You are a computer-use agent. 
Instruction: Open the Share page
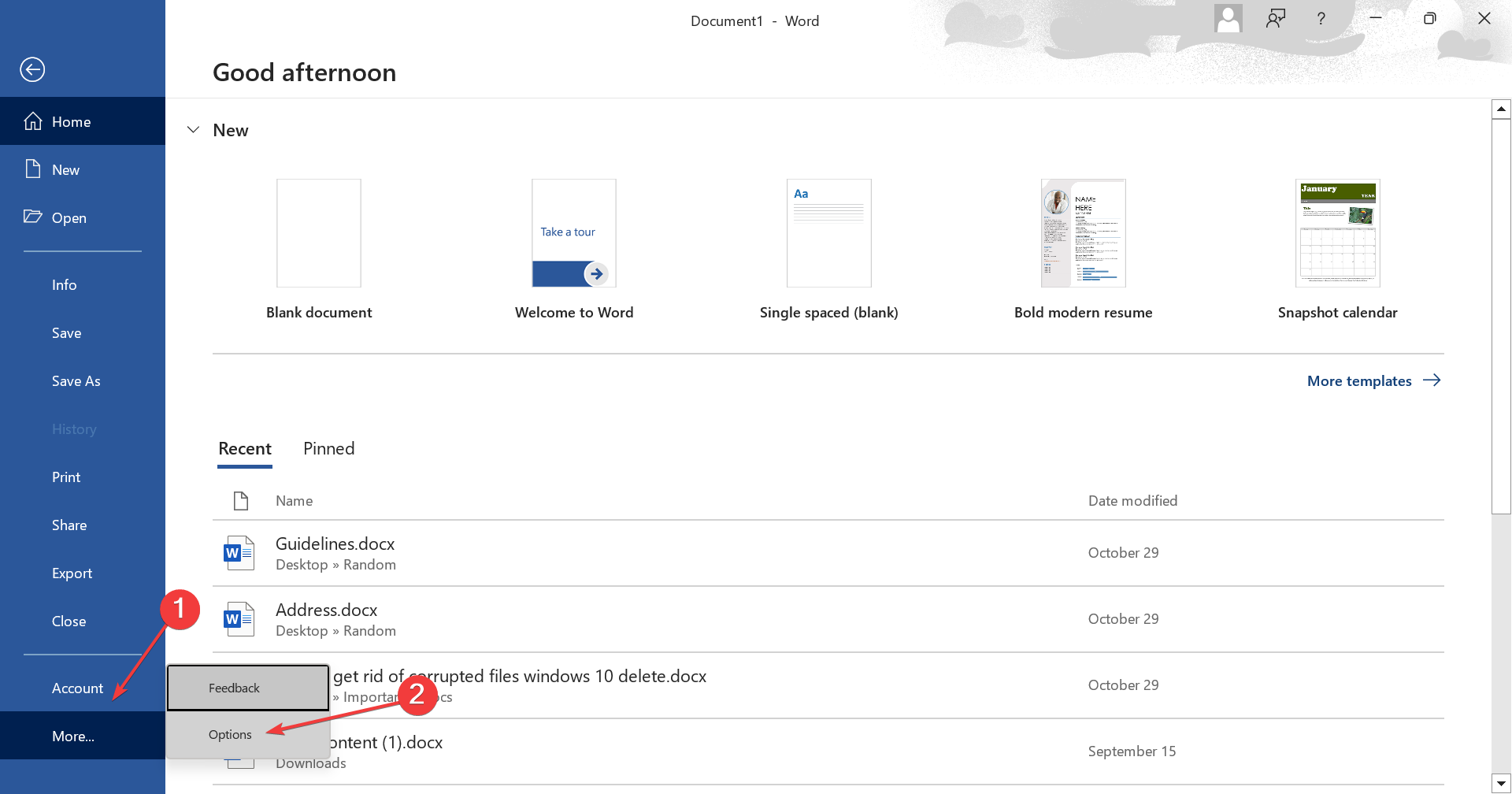[x=83, y=525]
